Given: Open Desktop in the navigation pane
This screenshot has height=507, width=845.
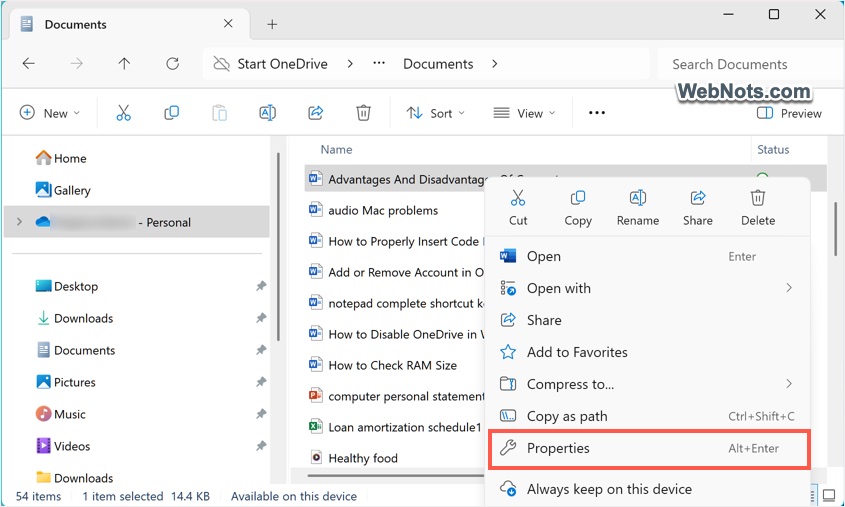Looking at the screenshot, I should tap(67, 286).
